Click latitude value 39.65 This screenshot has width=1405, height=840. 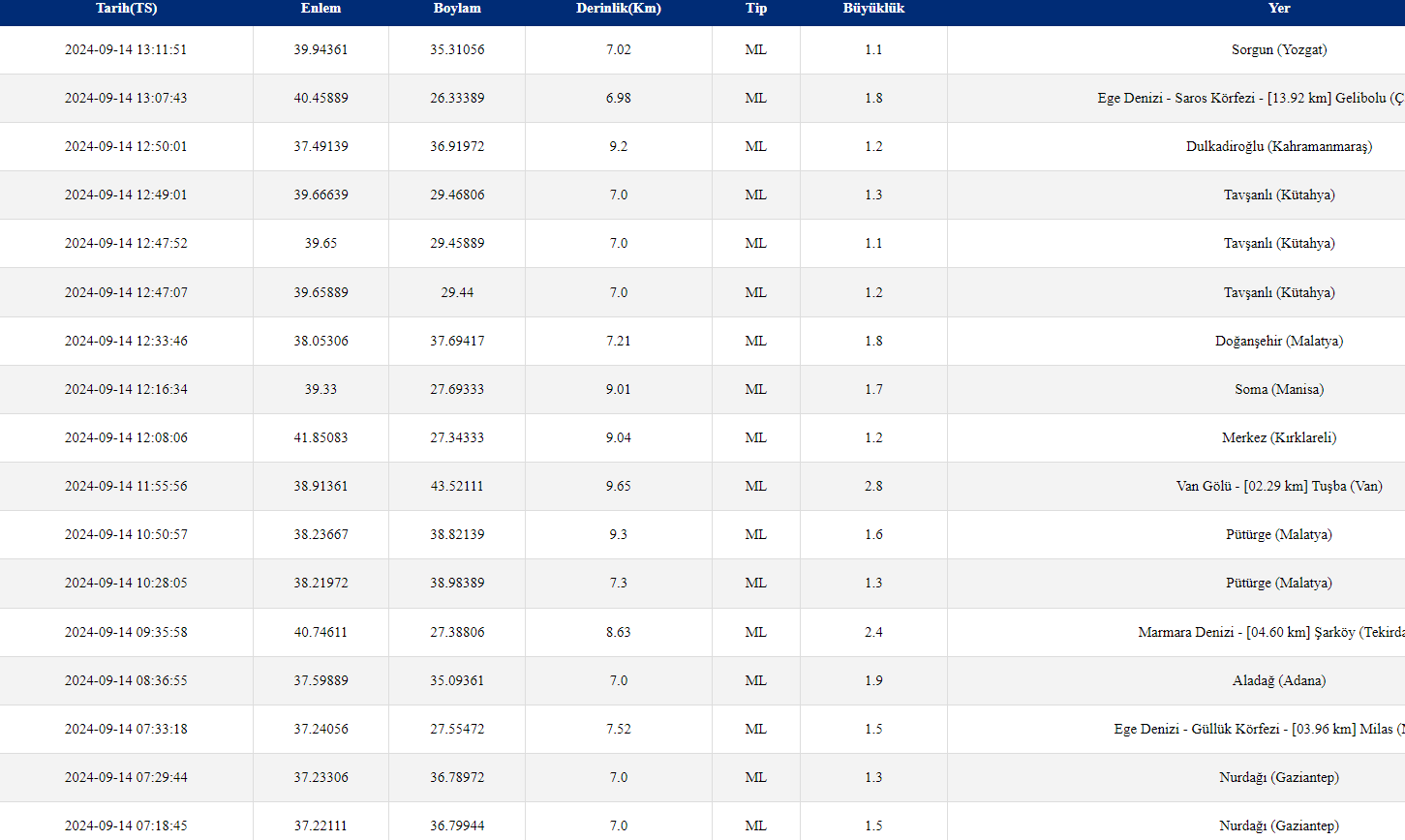(321, 243)
